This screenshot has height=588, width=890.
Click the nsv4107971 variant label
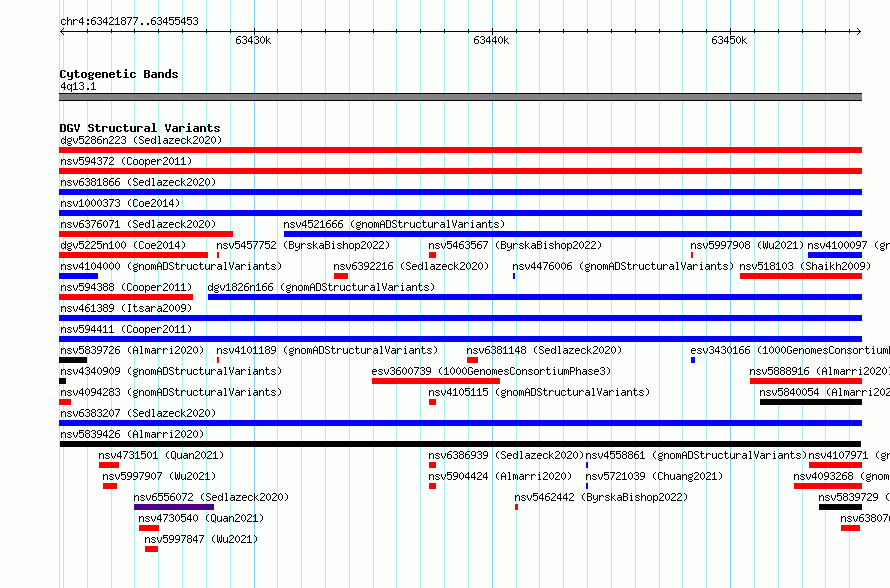click(849, 455)
